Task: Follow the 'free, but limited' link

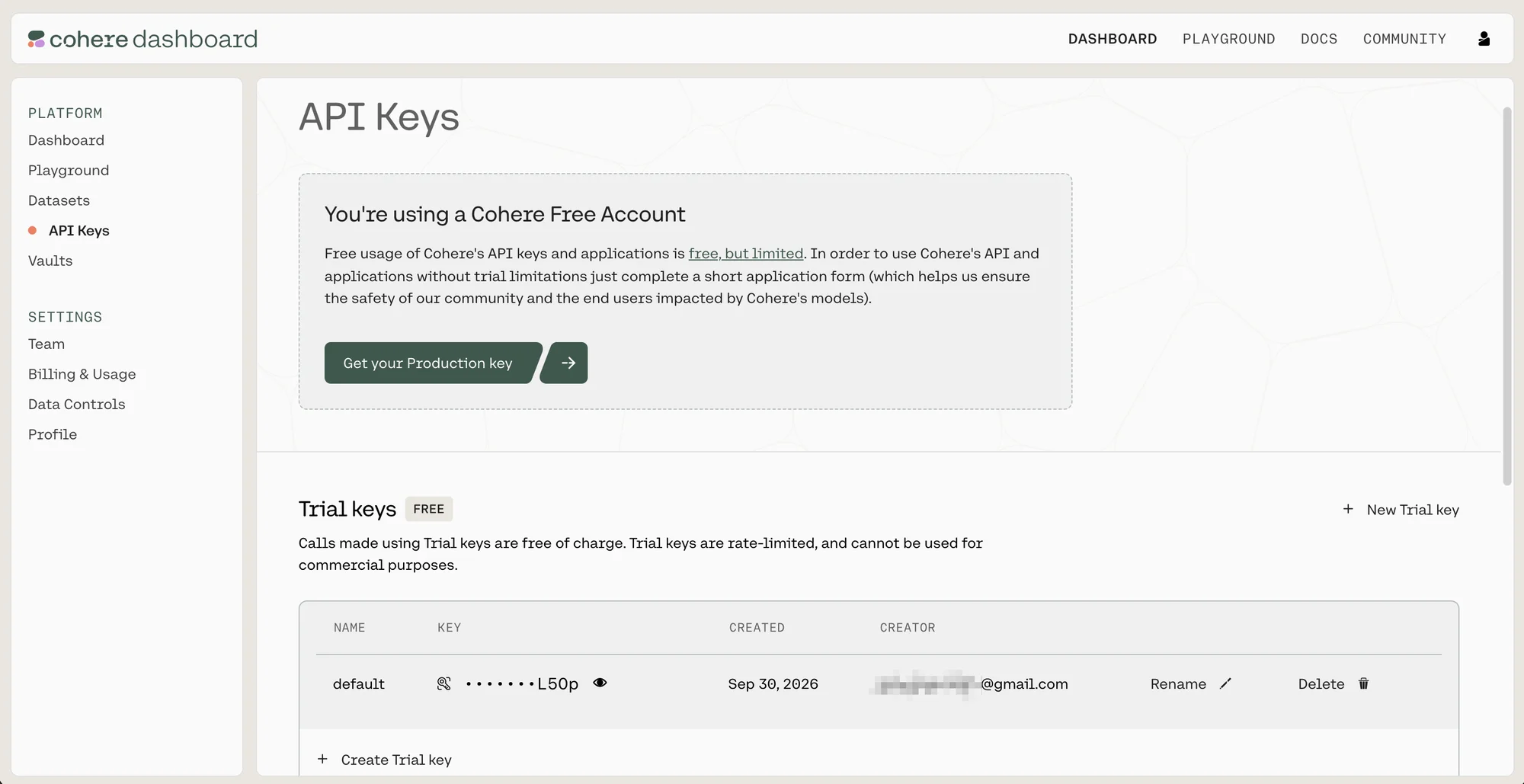Action: coord(745,254)
